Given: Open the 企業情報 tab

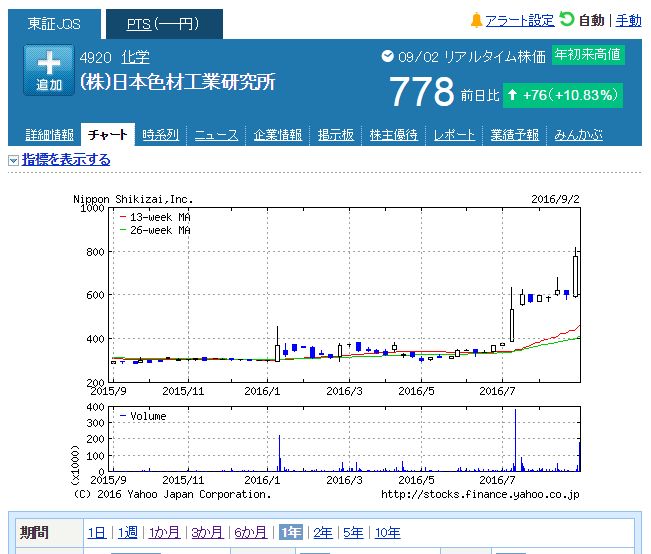Looking at the screenshot, I should 277,135.
